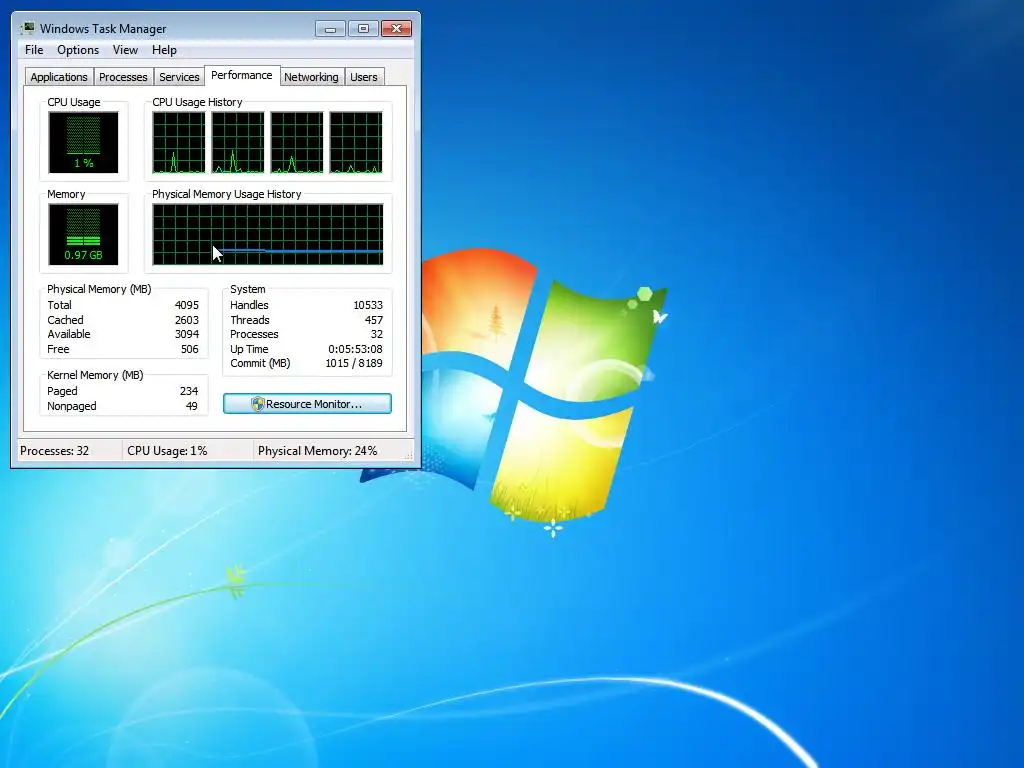Click the Physical Memory Usage History graph
The width and height of the screenshot is (1024, 768).
pyautogui.click(x=268, y=234)
